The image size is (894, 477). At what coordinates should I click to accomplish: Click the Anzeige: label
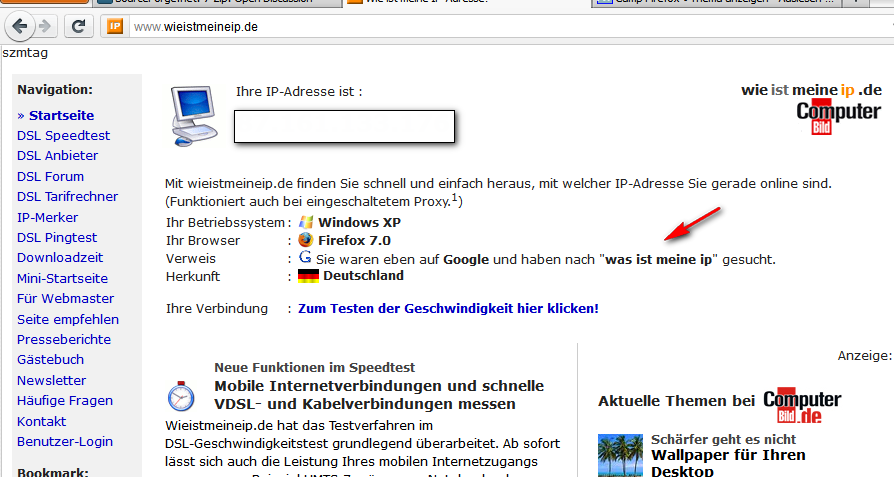864,356
